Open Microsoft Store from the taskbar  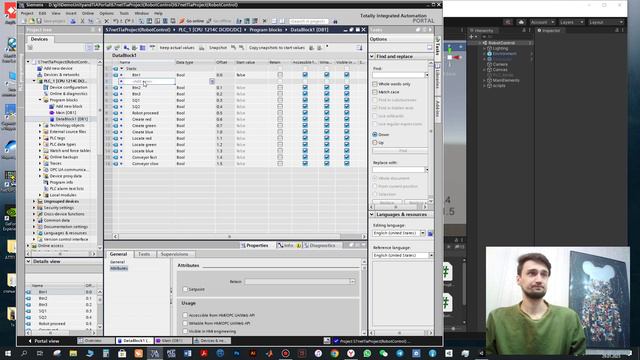pyautogui.click(x=122, y=353)
